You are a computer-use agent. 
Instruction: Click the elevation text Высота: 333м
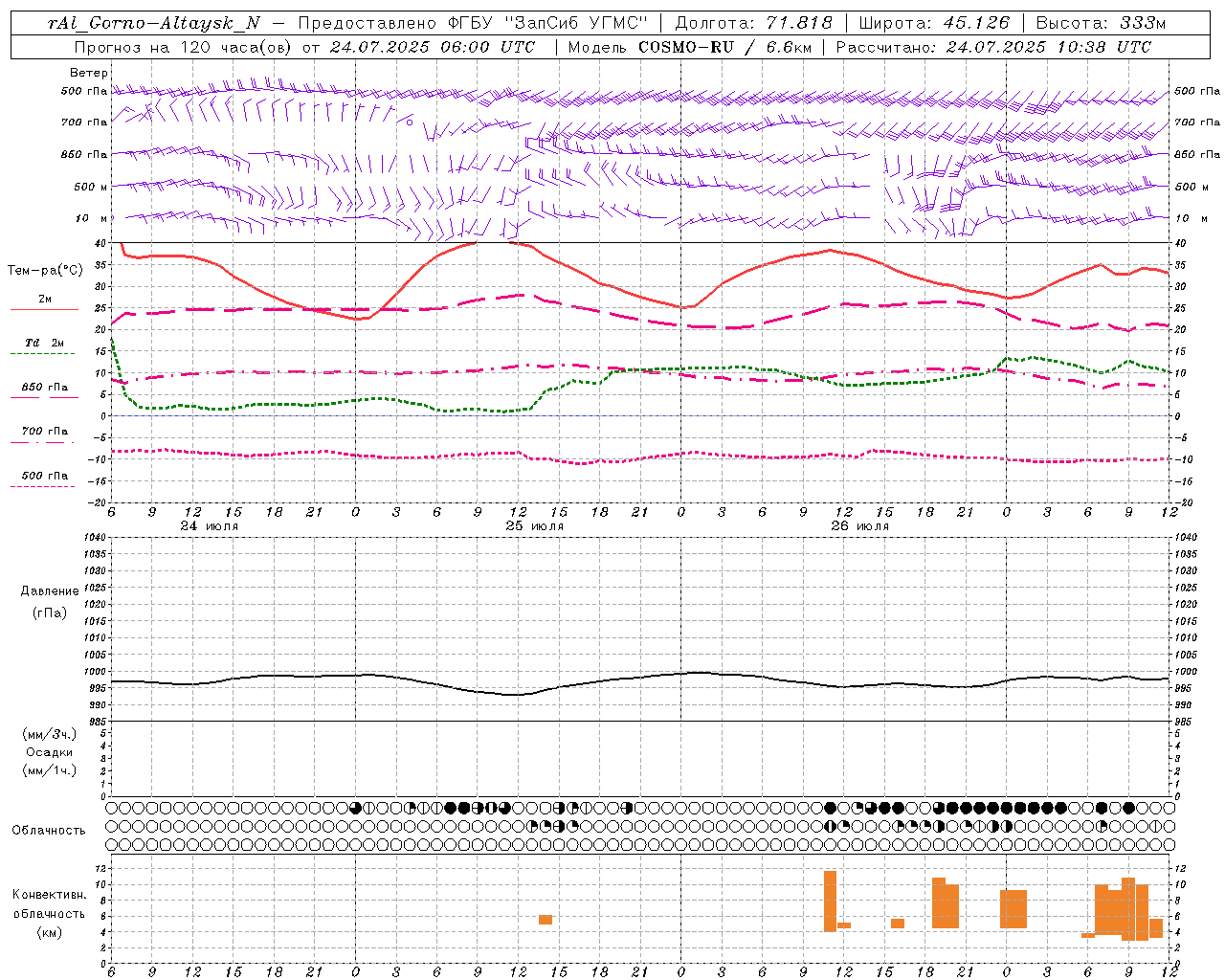click(x=1101, y=23)
